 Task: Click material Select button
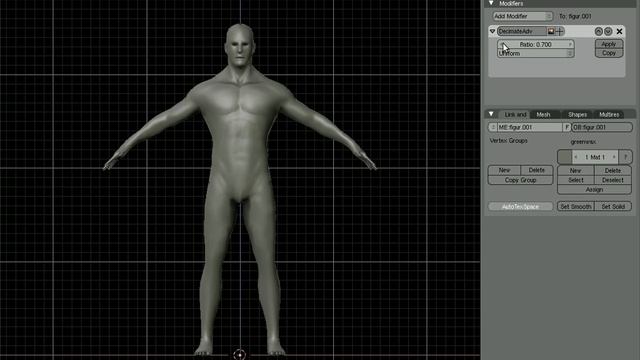coord(576,180)
